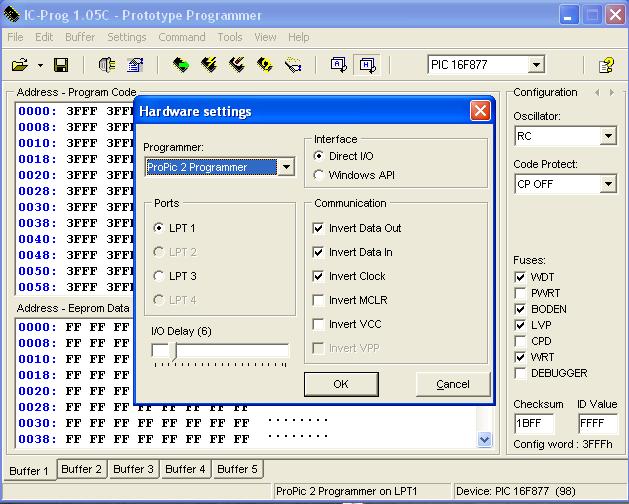Image resolution: width=629 pixels, height=504 pixels.
Task: Click the toolbar Help question mark icon
Action: [606, 65]
